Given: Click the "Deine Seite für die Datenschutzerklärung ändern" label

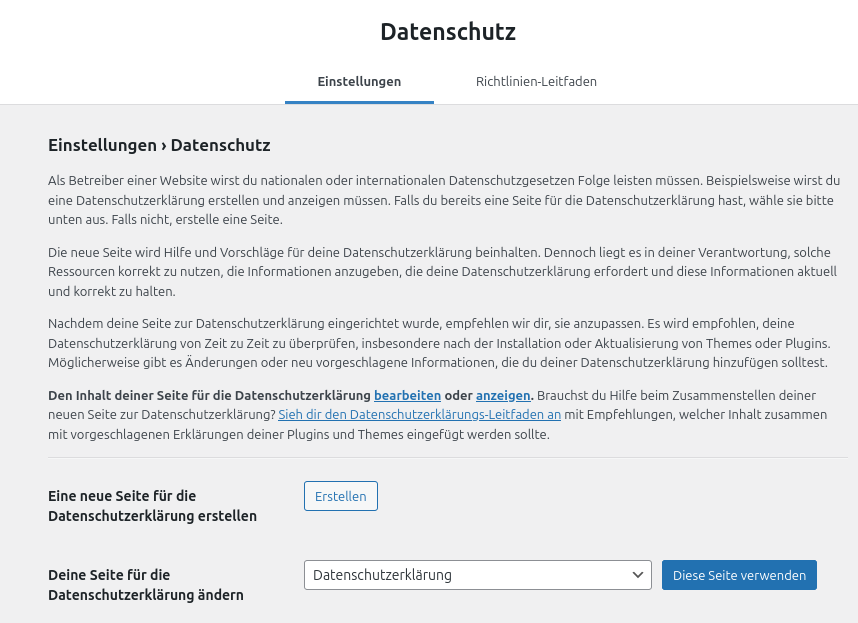Looking at the screenshot, I should (x=145, y=585).
